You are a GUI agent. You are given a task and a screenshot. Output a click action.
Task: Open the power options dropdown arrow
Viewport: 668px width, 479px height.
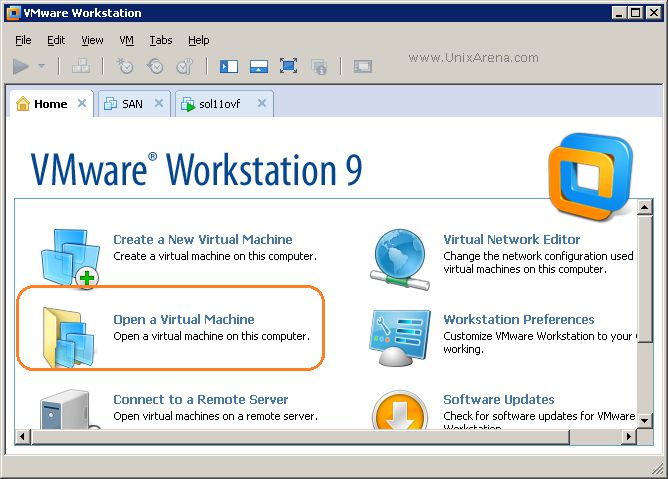41,67
